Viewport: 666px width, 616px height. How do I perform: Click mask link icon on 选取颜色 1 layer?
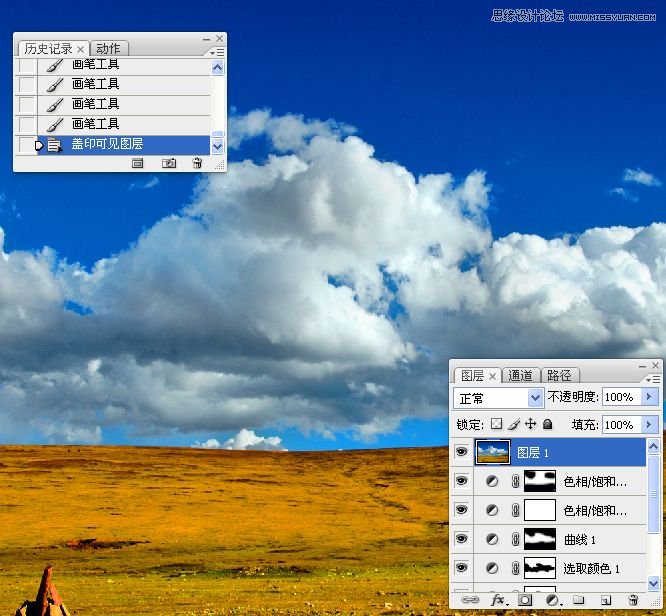coord(515,568)
